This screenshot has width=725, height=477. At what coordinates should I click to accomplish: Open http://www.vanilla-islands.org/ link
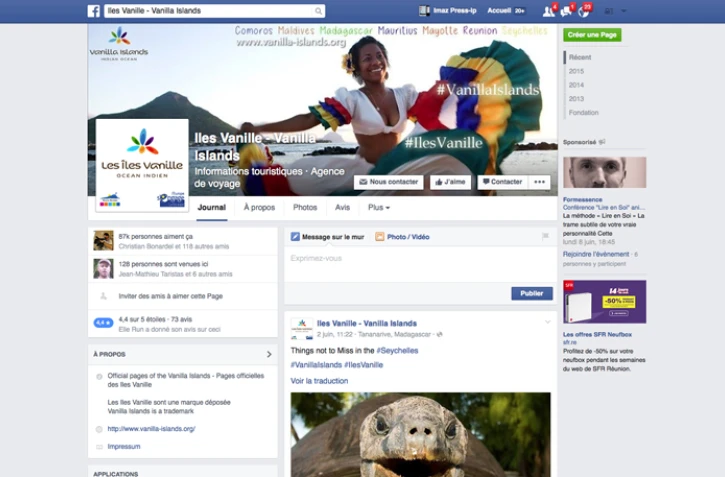(x=151, y=429)
